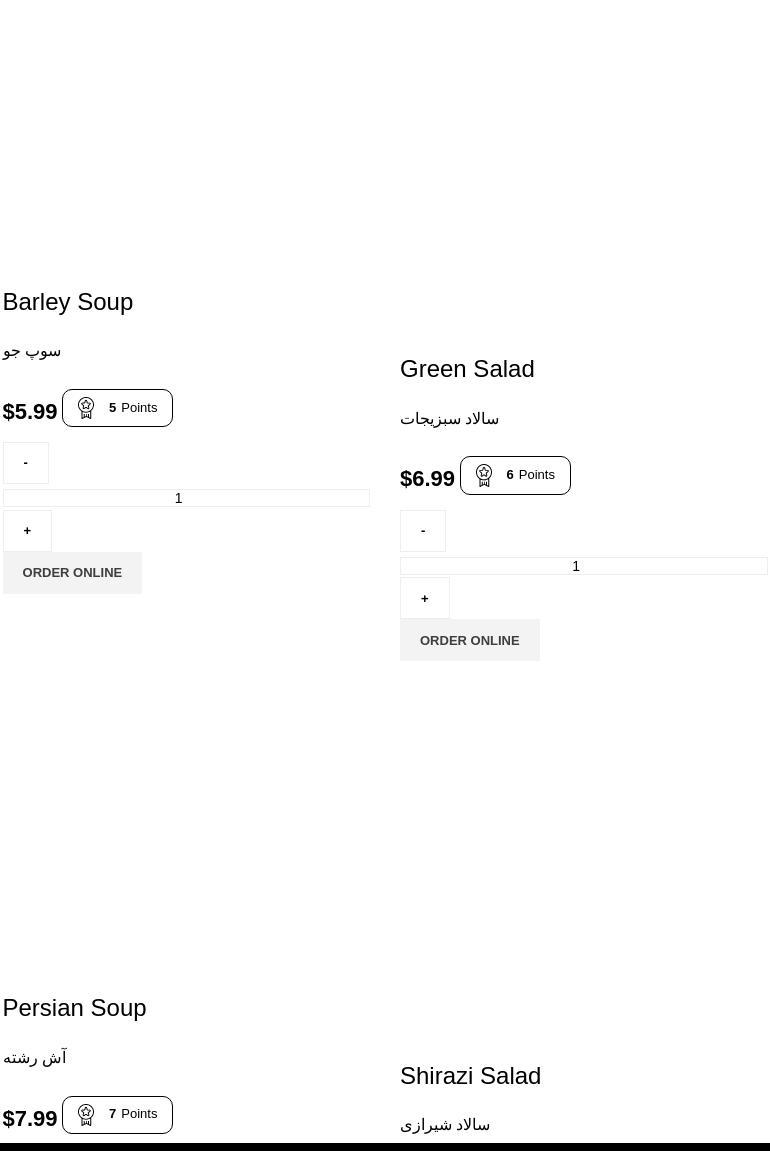
Task: Click the 6 Points reward badge
Action: click(530, 475)
